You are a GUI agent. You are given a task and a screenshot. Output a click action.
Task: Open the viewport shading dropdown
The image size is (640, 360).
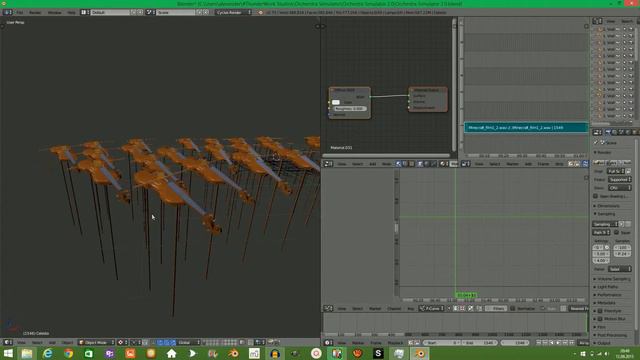123,342
